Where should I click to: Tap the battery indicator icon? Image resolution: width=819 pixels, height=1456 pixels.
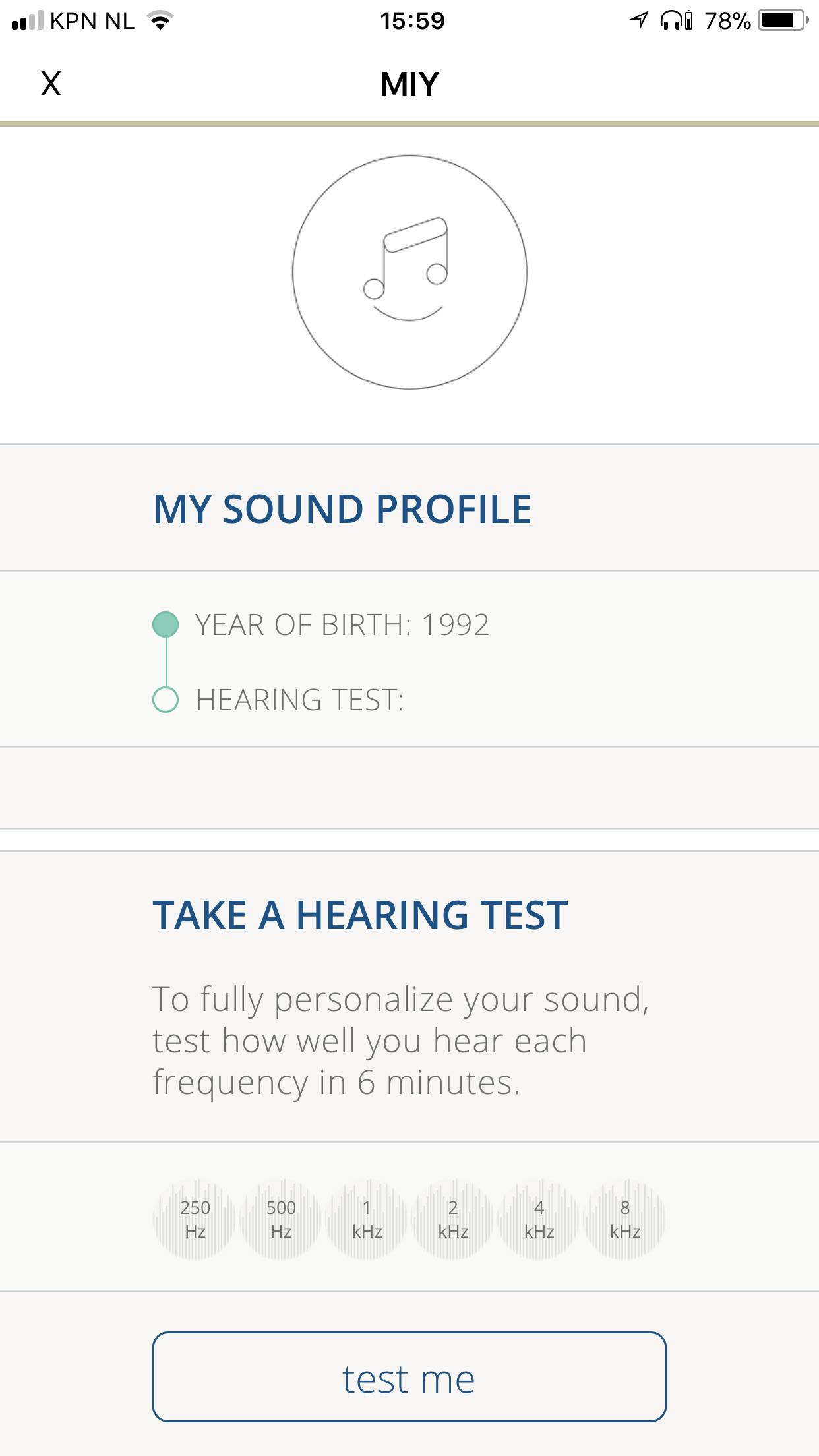coord(782,21)
